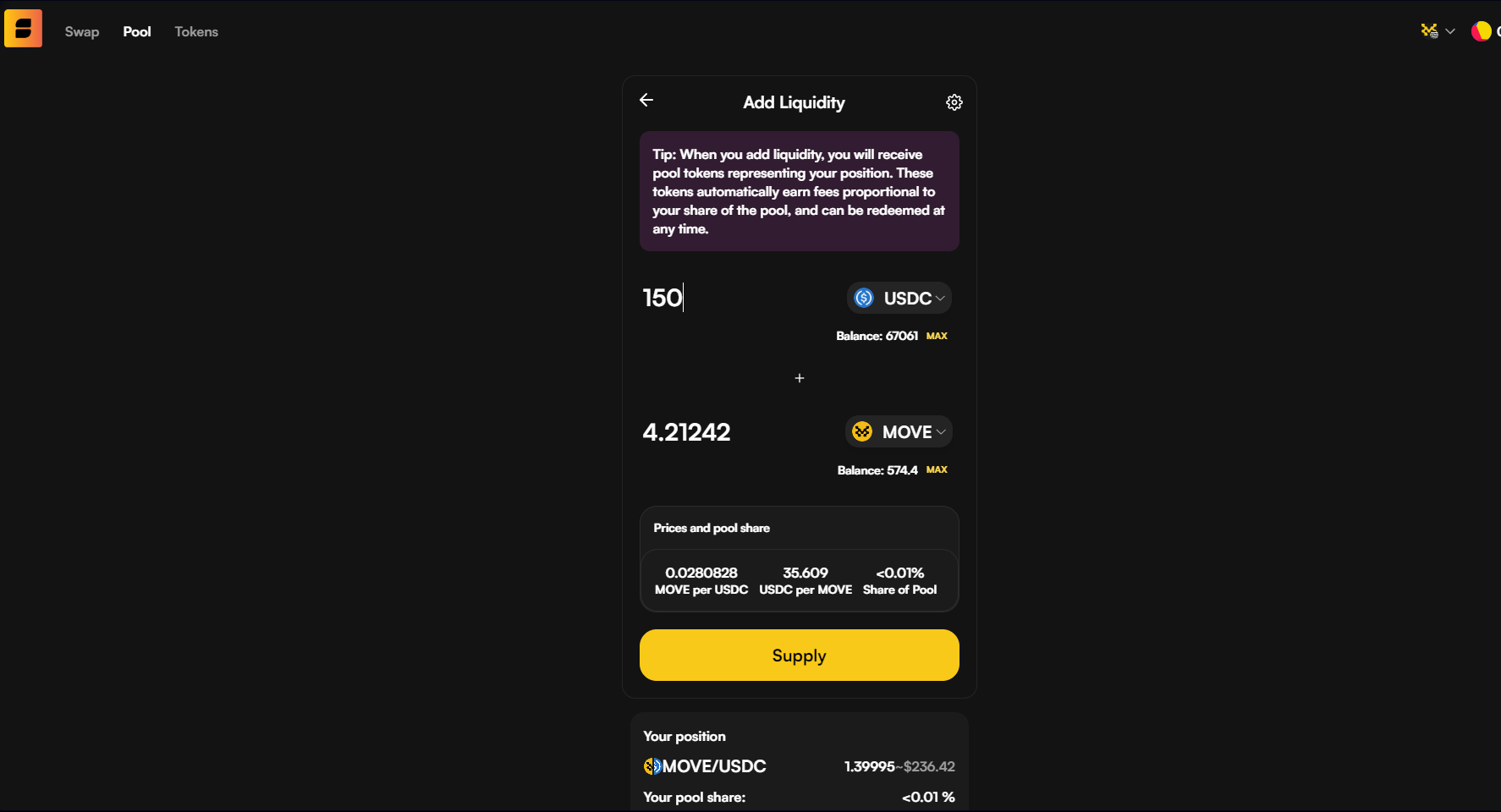Click MAX next to the MOVE balance
This screenshot has height=812, width=1501.
click(937, 469)
